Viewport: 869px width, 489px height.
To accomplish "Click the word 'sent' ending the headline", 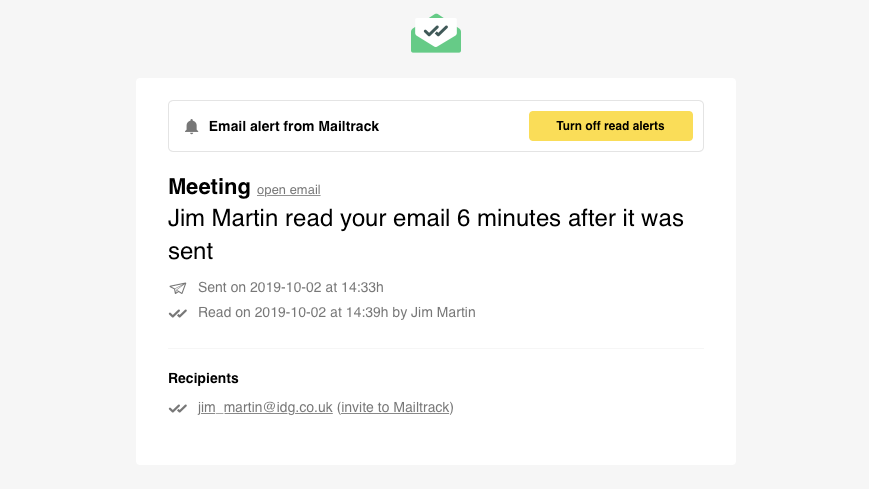I will tap(191, 251).
